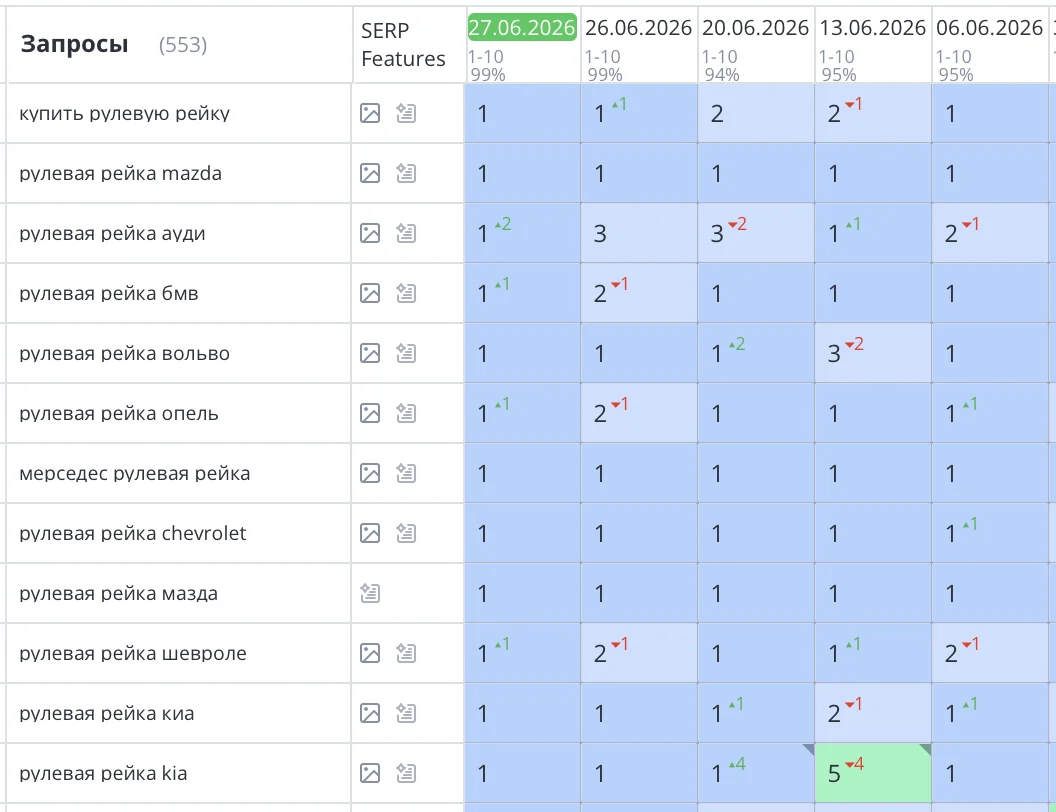This screenshot has height=812, width=1056.
Task: Click corner marker on kia 20.06.2026 cell
Action: pos(810,749)
